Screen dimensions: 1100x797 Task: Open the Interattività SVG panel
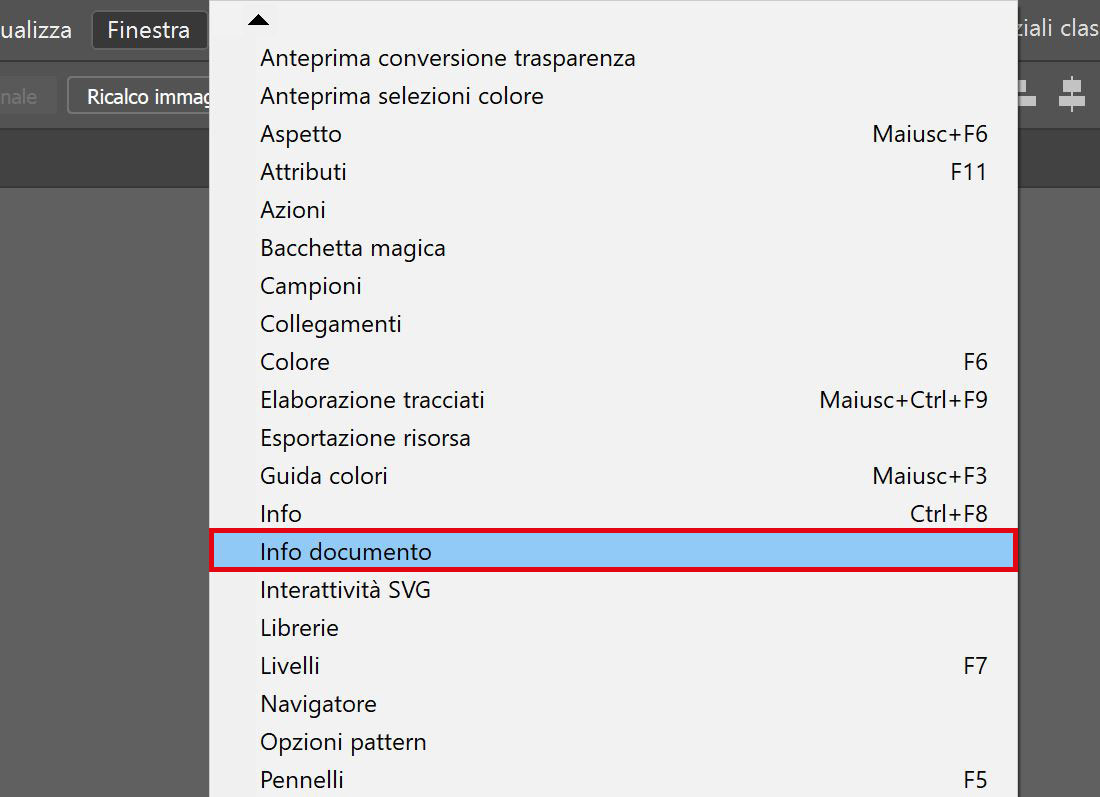click(345, 590)
